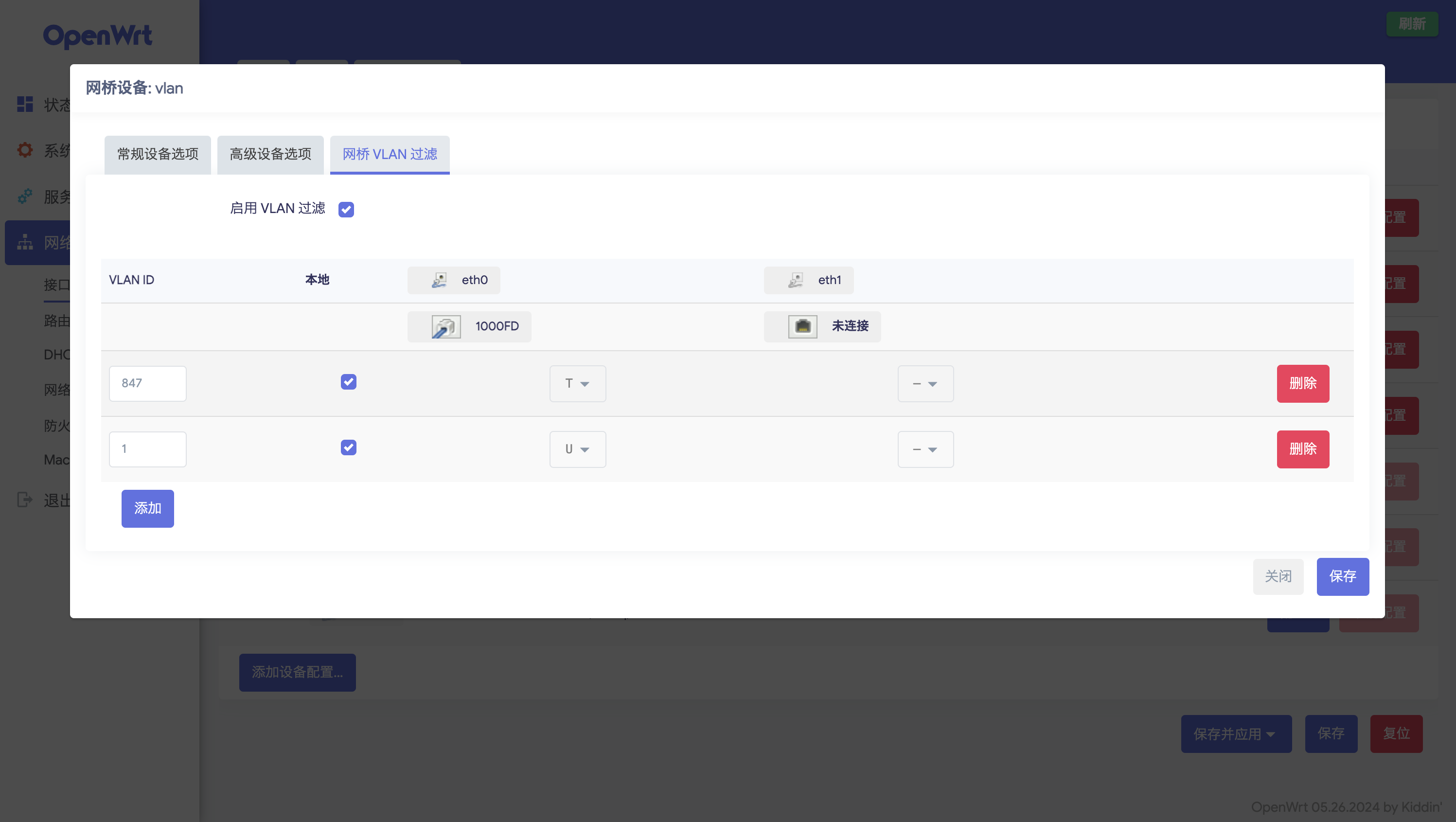Click the logout icon in sidebar
Viewport: 1456px width, 822px height.
coord(25,500)
